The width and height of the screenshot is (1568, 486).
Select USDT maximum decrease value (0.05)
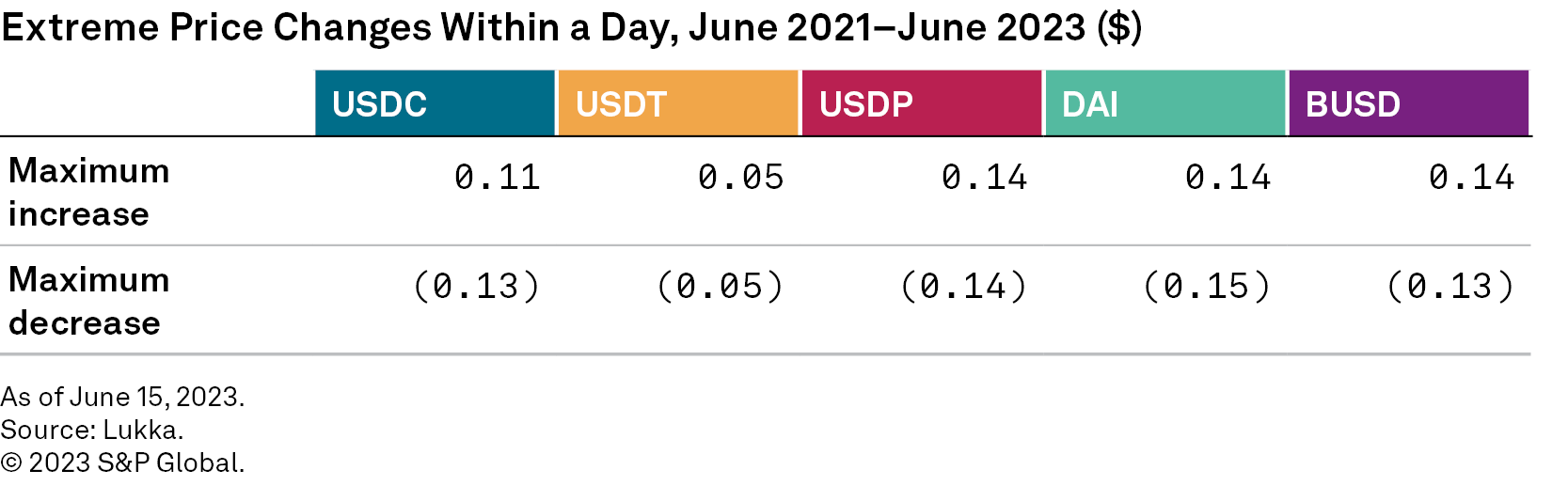[x=721, y=287]
